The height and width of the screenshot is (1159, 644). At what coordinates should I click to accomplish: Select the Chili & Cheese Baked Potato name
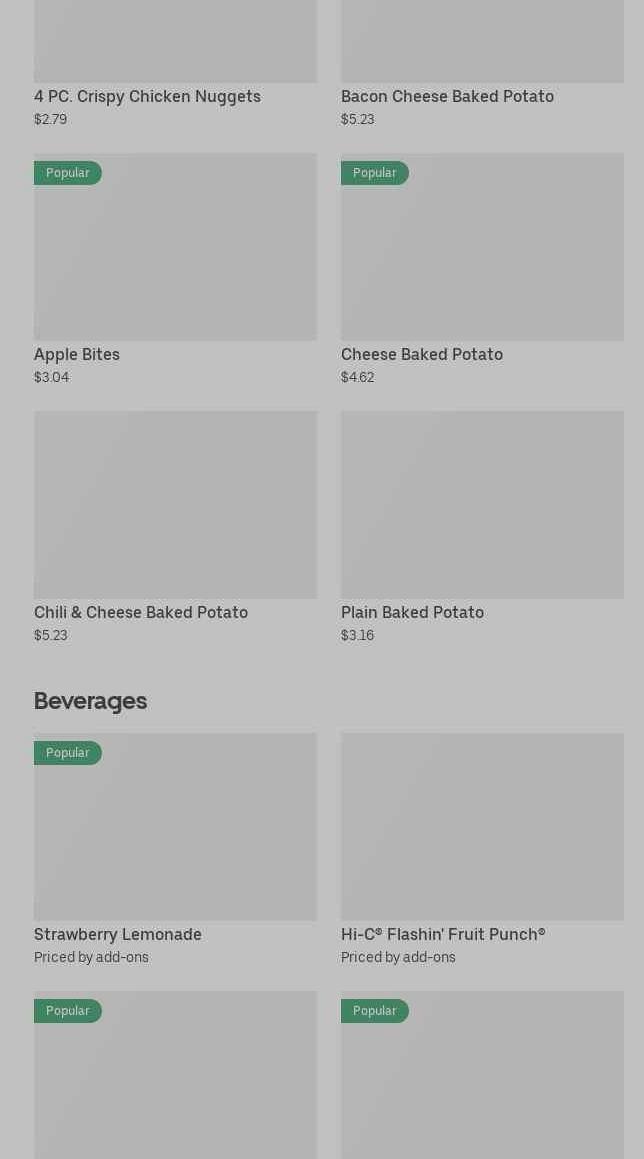click(141, 613)
